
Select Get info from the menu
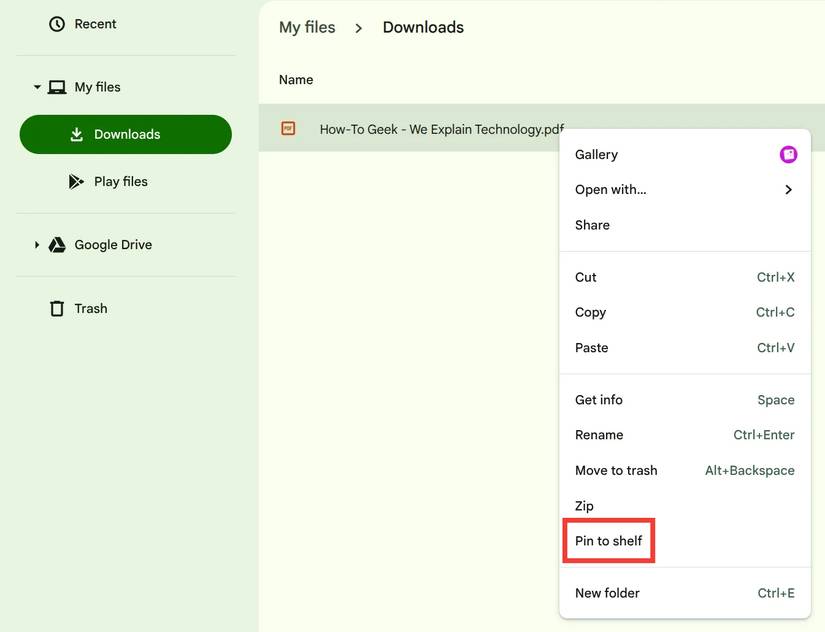point(598,399)
